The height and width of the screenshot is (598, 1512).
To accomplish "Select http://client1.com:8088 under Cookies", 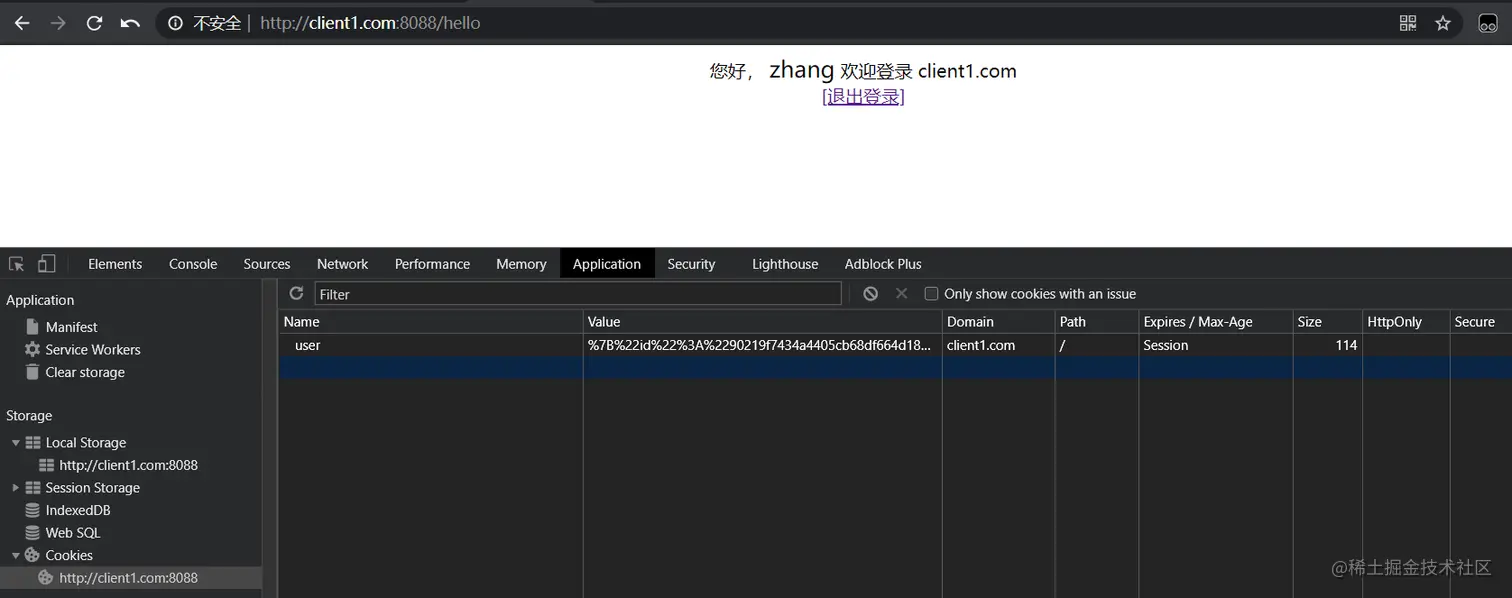I will coord(128,578).
